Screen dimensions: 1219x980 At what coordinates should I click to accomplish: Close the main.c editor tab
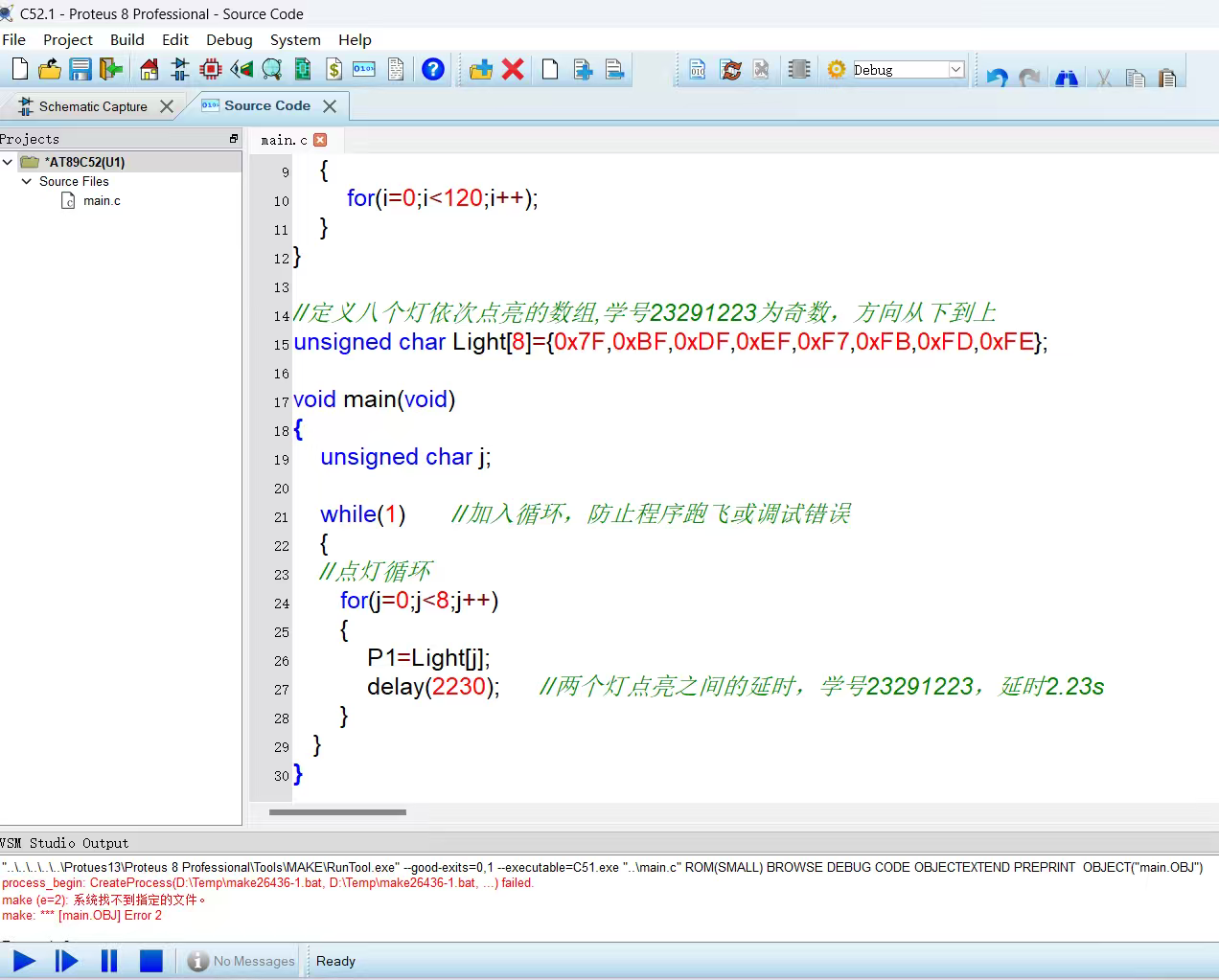[x=320, y=140]
